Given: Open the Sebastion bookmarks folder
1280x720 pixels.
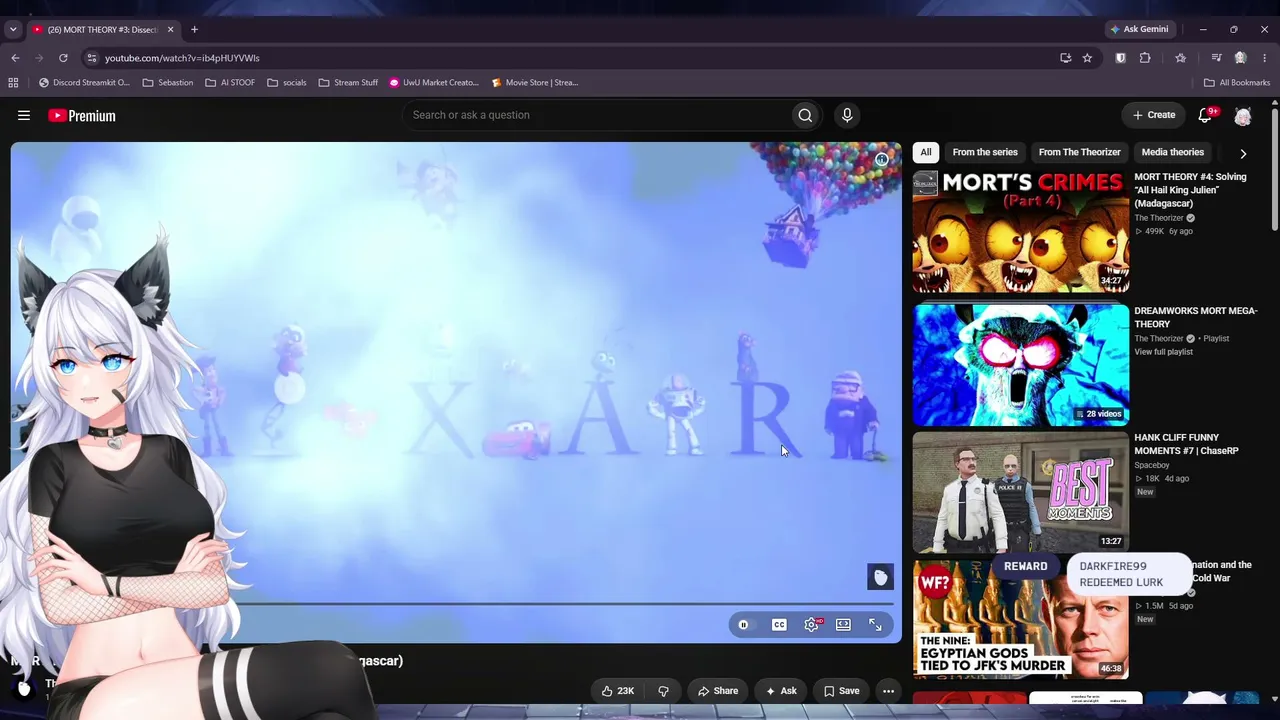Looking at the screenshot, I should pos(168,83).
